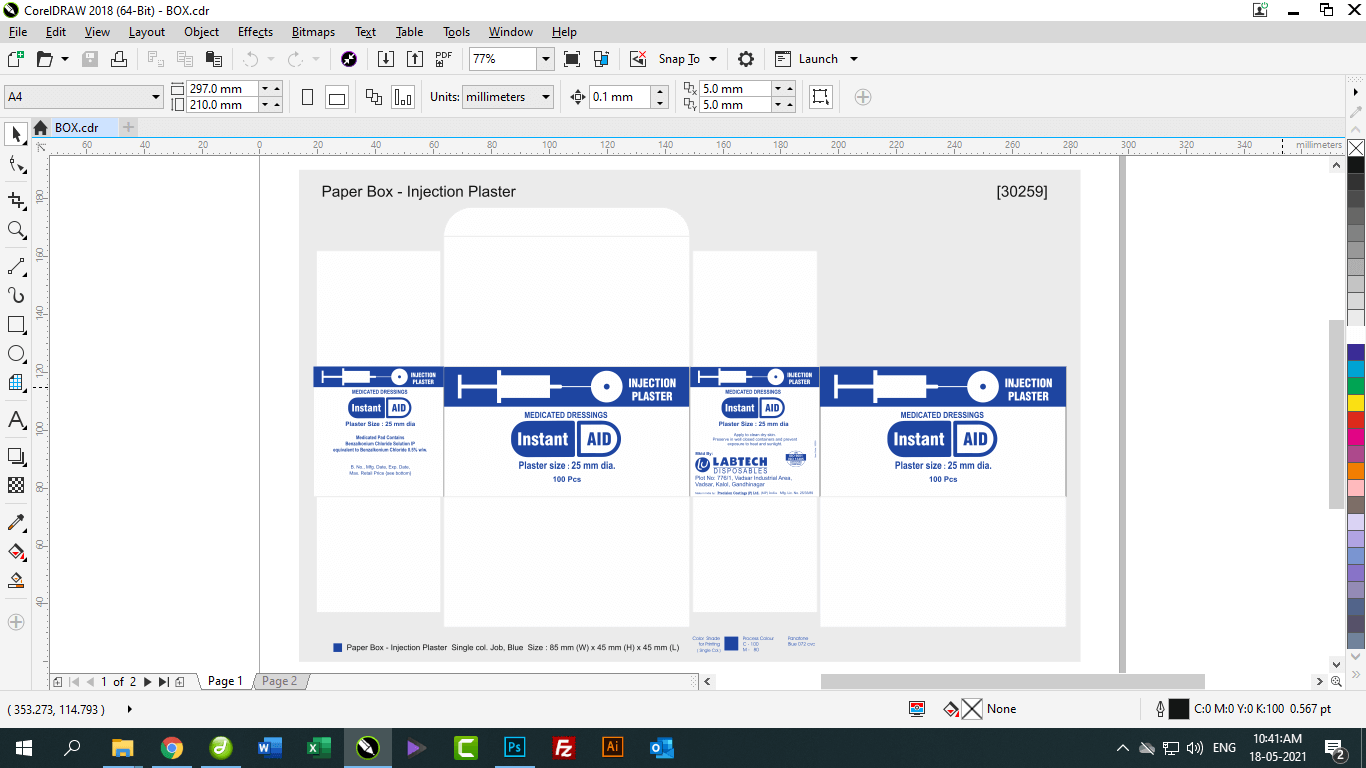Screen dimensions: 1366x768
Task: Select the Pick tool
Action: [16, 134]
